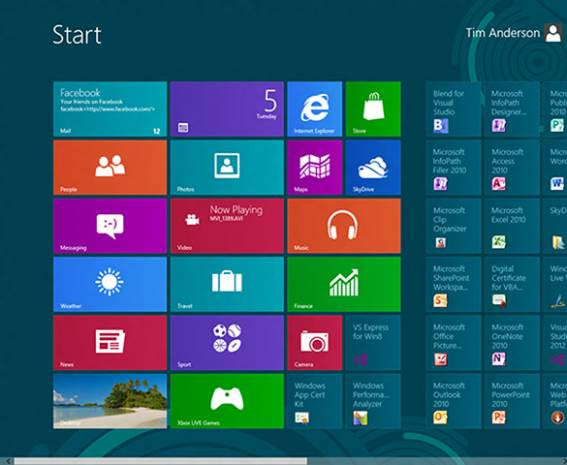Open the Video Now Playing tile
The width and height of the screenshot is (567, 465).
227,226
